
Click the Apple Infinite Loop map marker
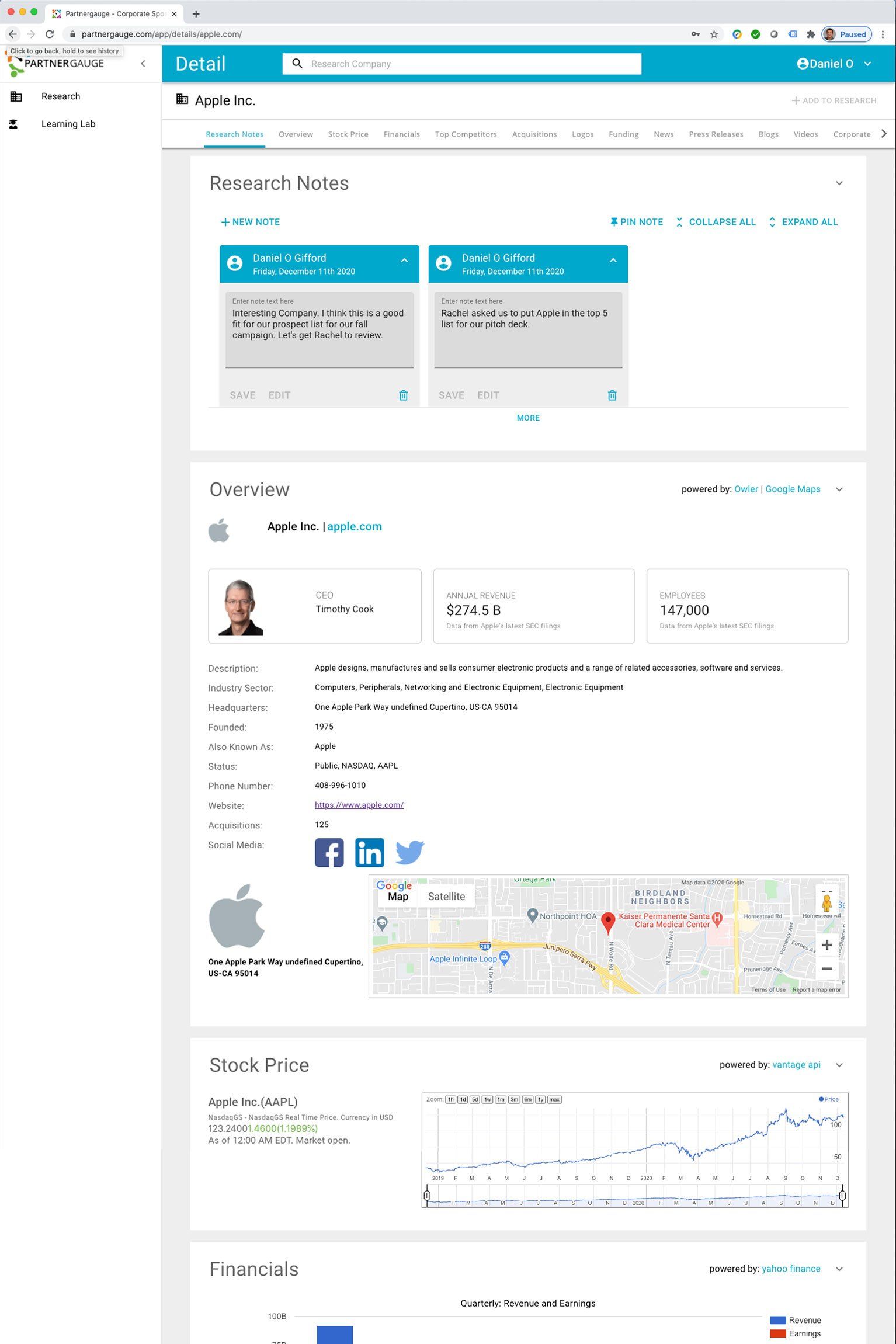505,957
